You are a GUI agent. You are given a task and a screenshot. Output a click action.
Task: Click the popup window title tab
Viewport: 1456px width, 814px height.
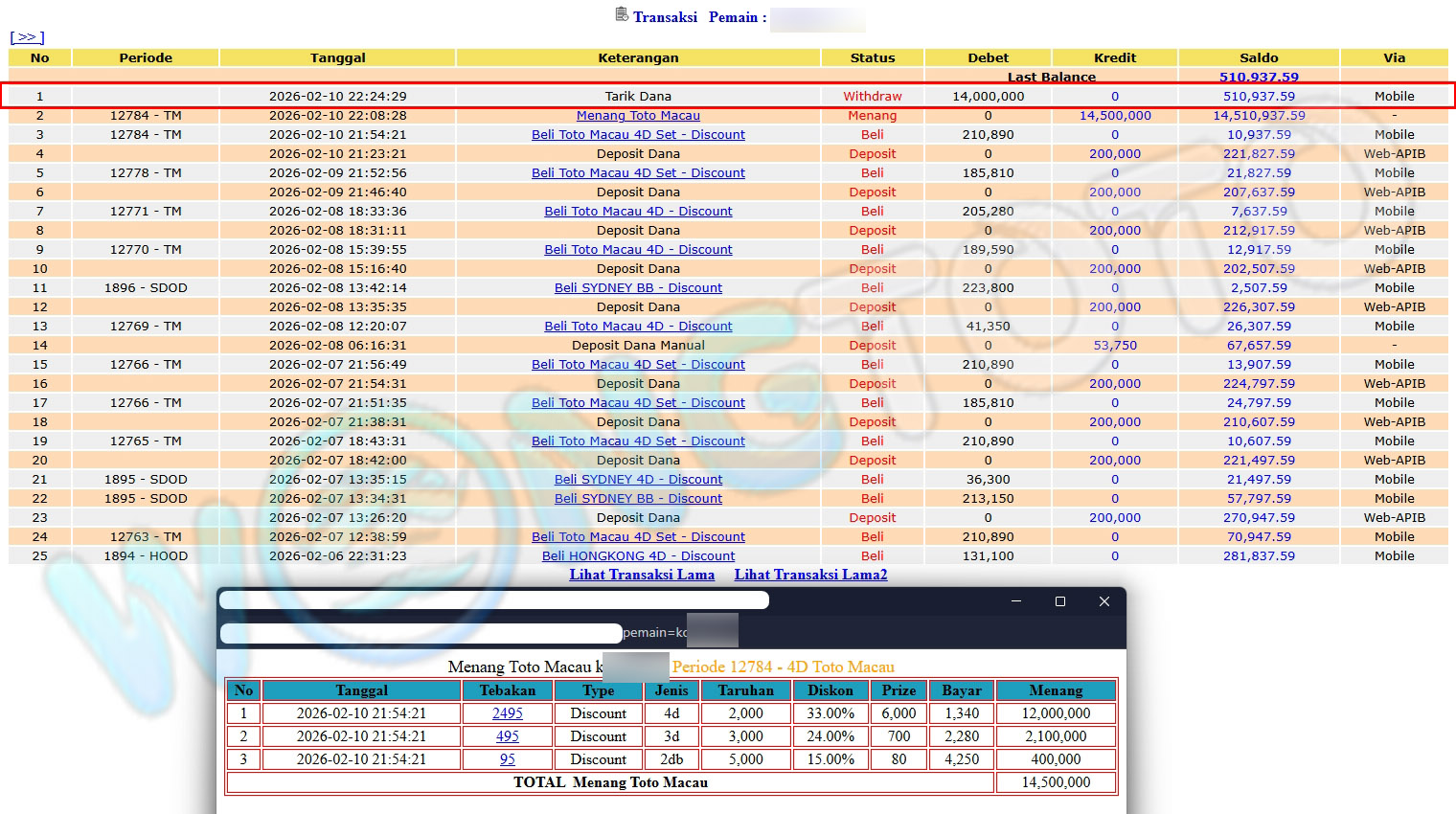(x=493, y=600)
